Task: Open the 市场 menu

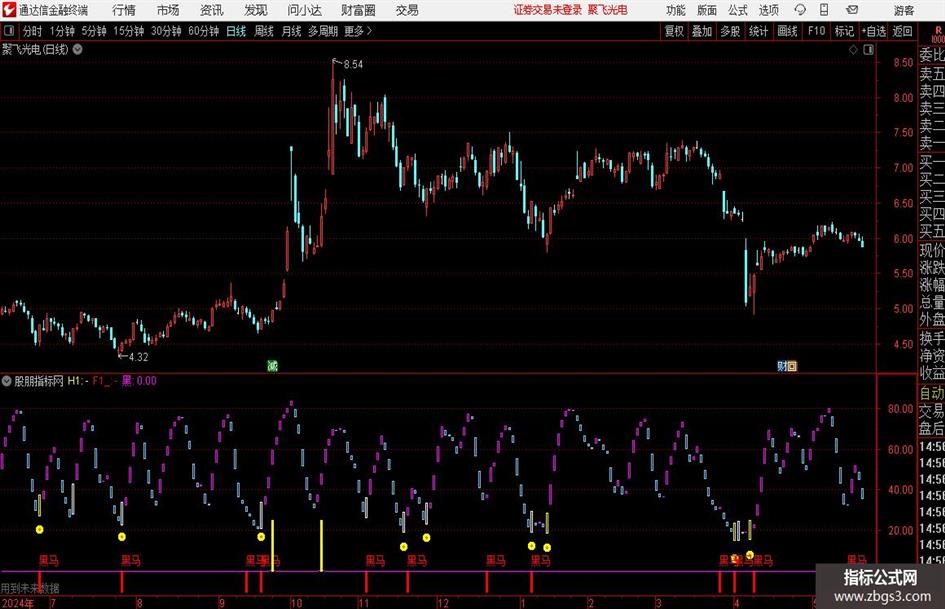Action: click(x=168, y=10)
